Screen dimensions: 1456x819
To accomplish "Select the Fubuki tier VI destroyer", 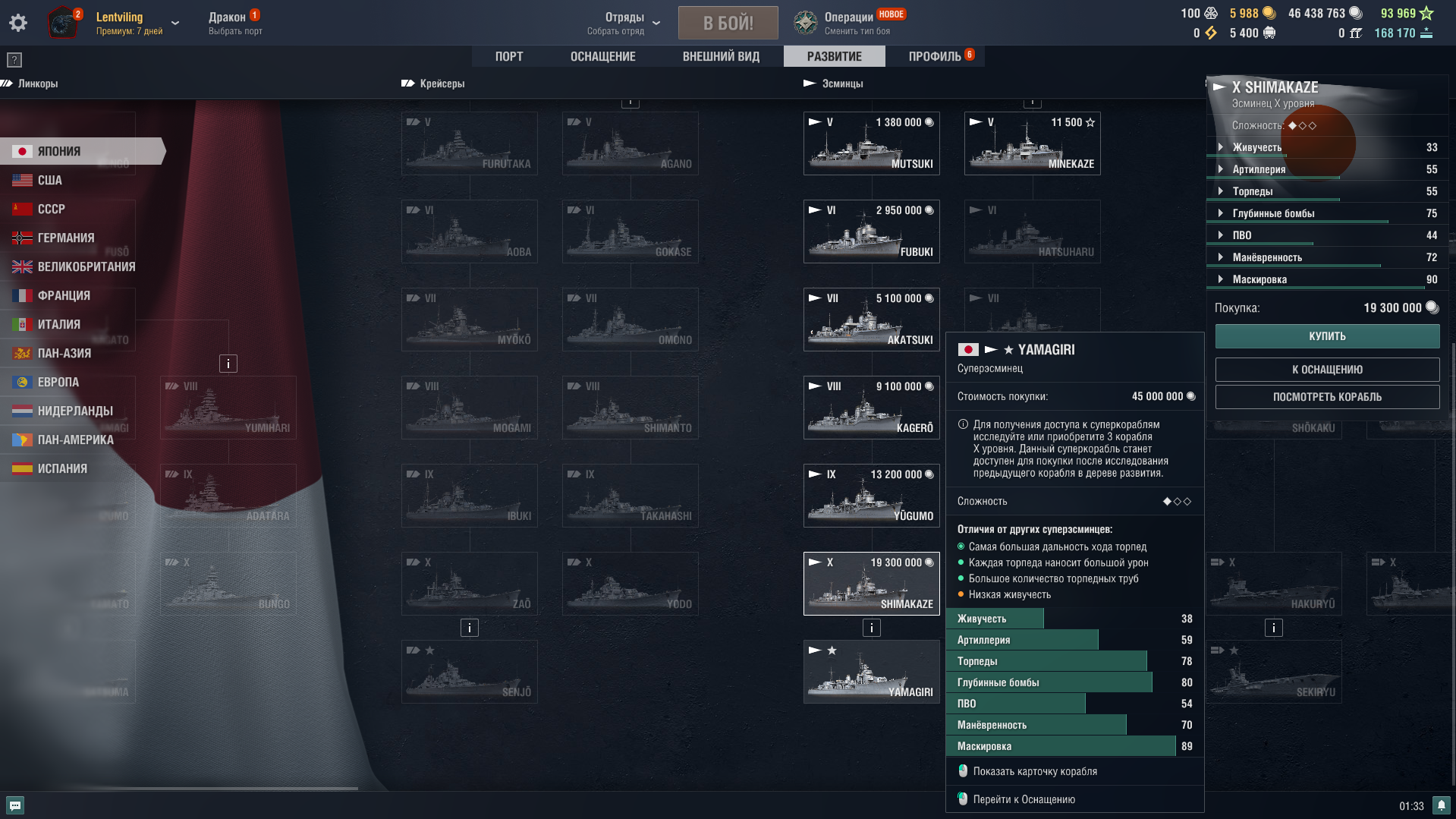I will click(x=872, y=232).
